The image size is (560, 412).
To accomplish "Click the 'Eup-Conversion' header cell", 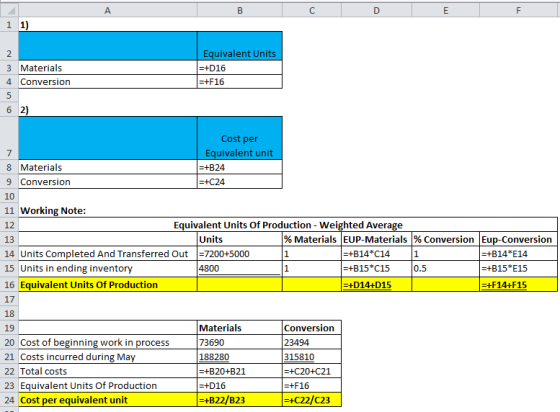I will click(x=518, y=239).
